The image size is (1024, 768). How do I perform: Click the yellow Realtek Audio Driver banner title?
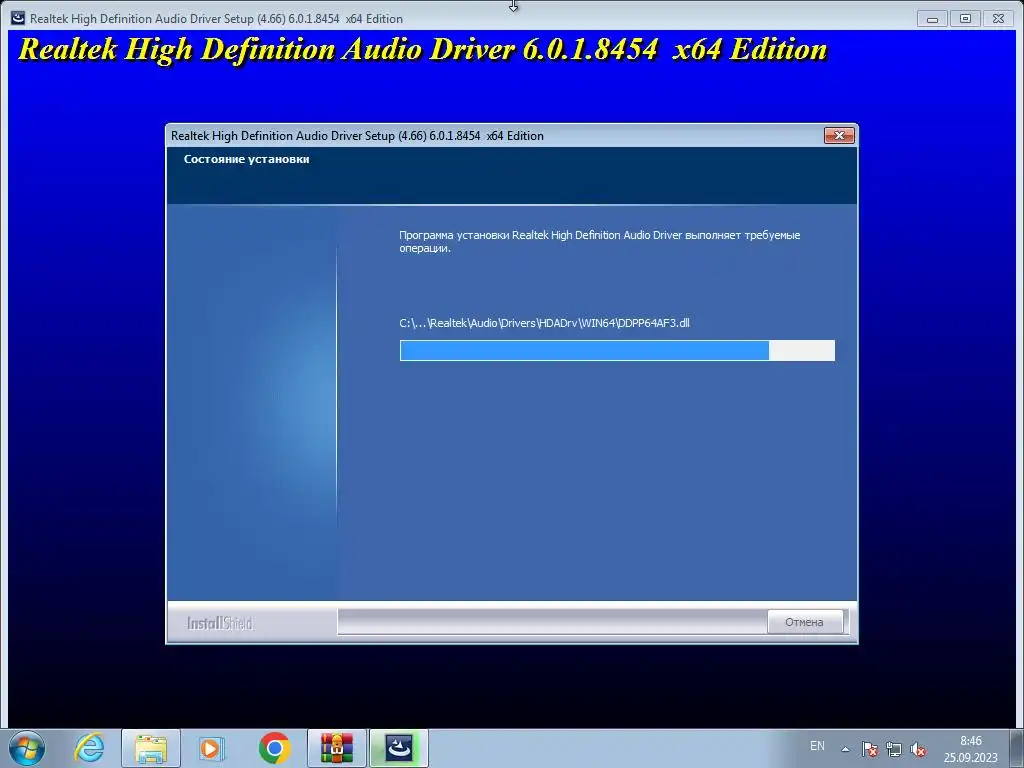[423, 50]
